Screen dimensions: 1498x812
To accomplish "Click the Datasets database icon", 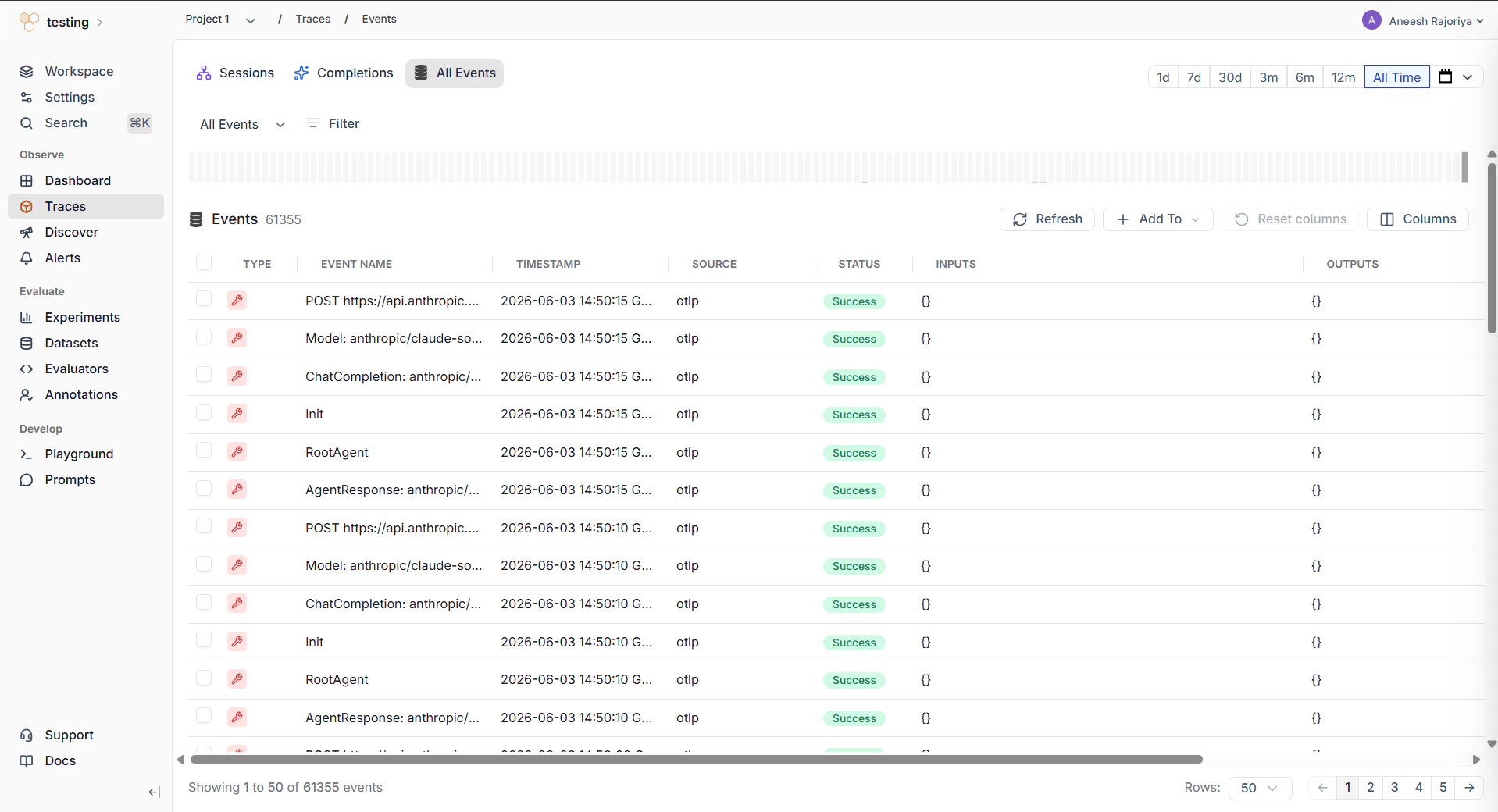I will (x=27, y=344).
